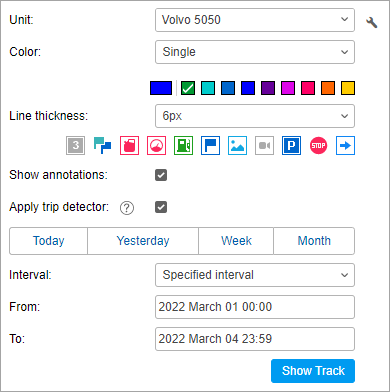
Task: Toggle the video camera markers icon
Action: coord(264,146)
